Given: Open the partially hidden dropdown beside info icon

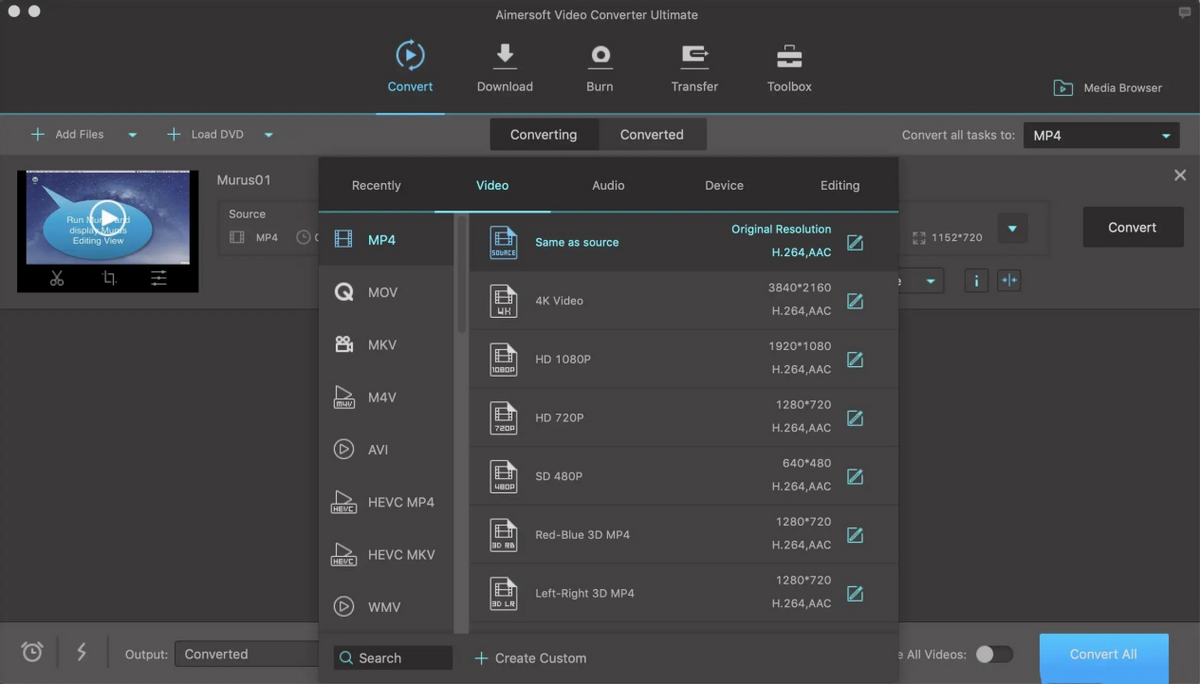Looking at the screenshot, I should click(921, 281).
